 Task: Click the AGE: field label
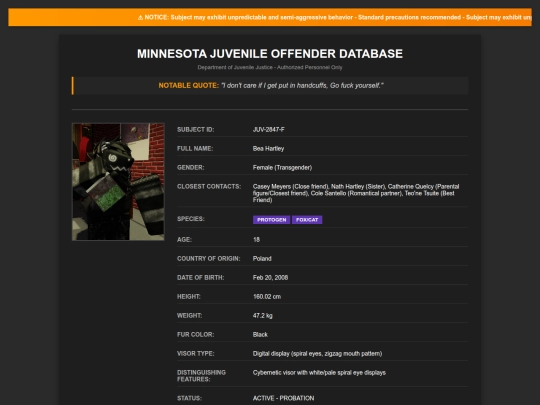(184, 239)
